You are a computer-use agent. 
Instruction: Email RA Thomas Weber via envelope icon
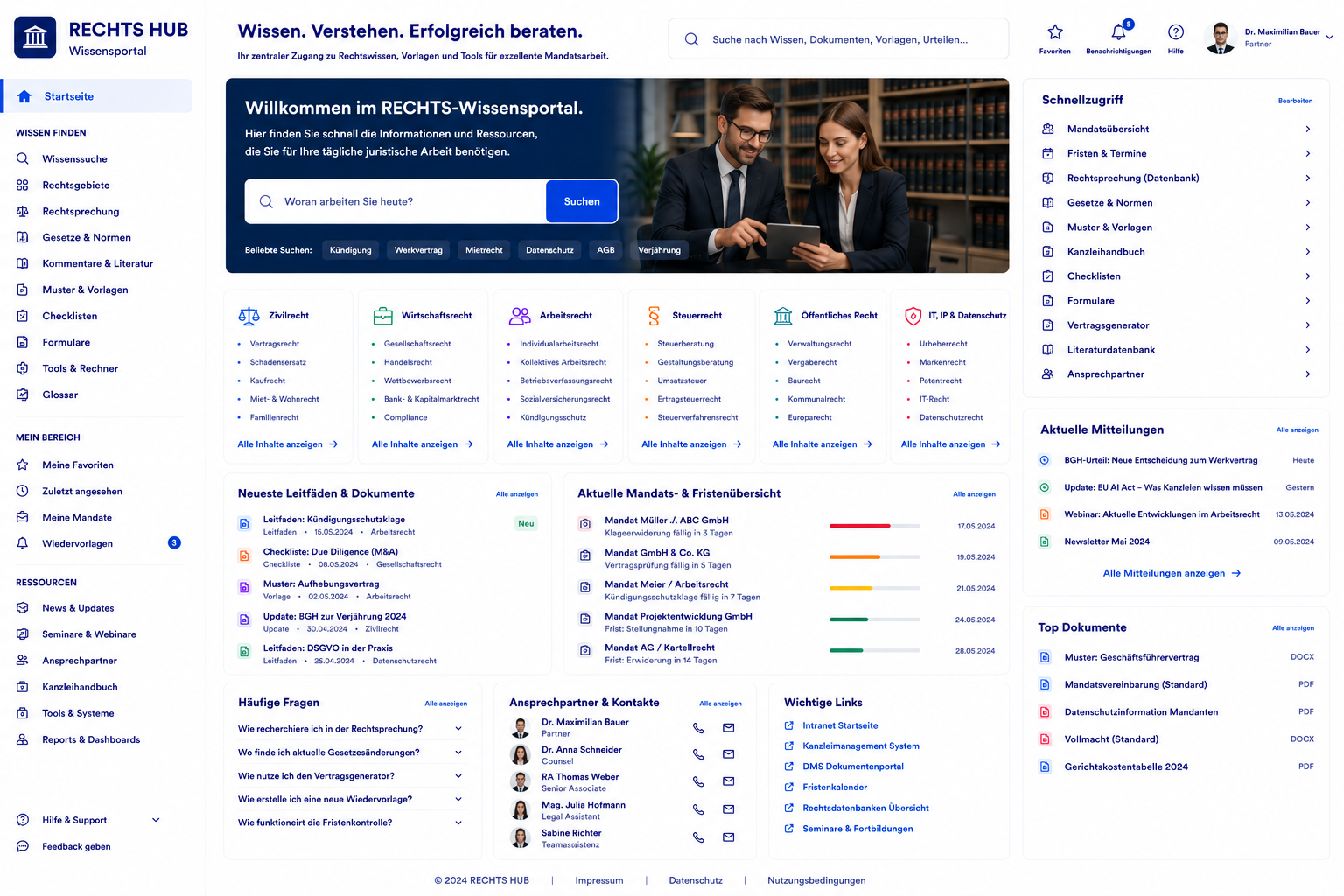pyautogui.click(x=728, y=781)
